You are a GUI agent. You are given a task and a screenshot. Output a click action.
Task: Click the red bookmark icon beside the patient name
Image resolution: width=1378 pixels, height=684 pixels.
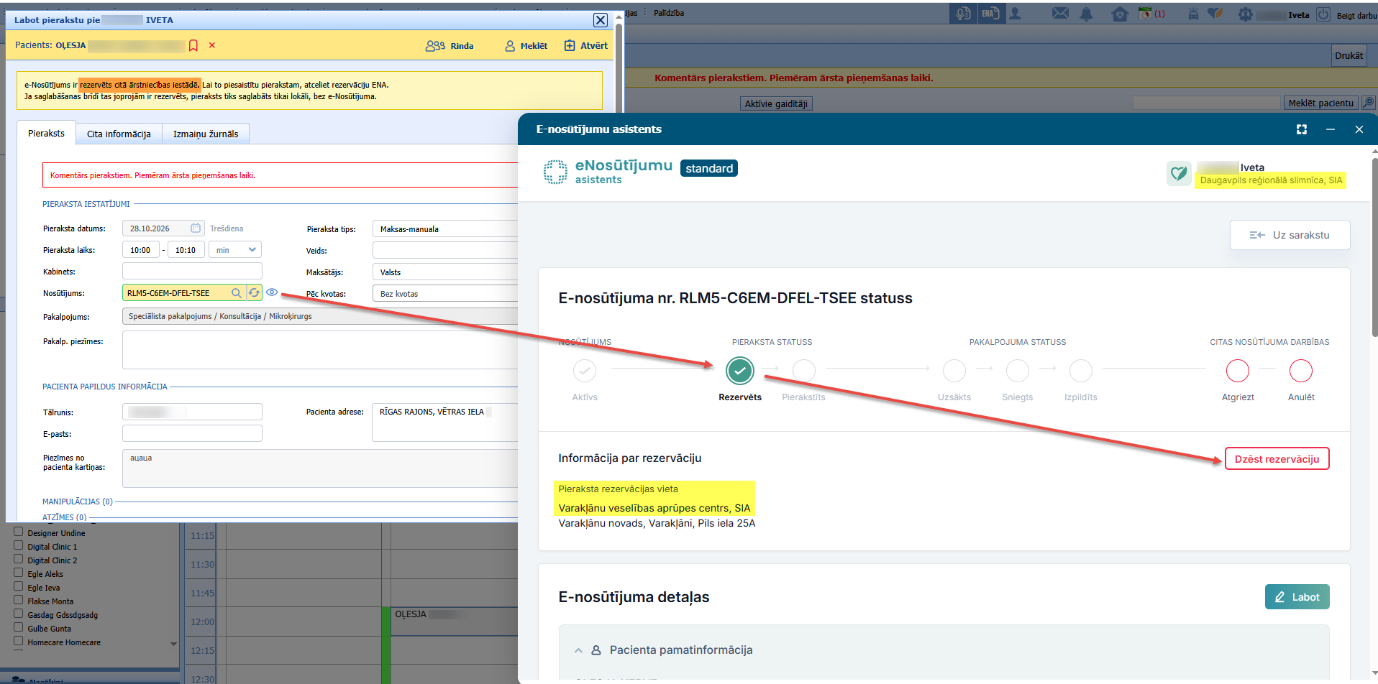tap(193, 45)
